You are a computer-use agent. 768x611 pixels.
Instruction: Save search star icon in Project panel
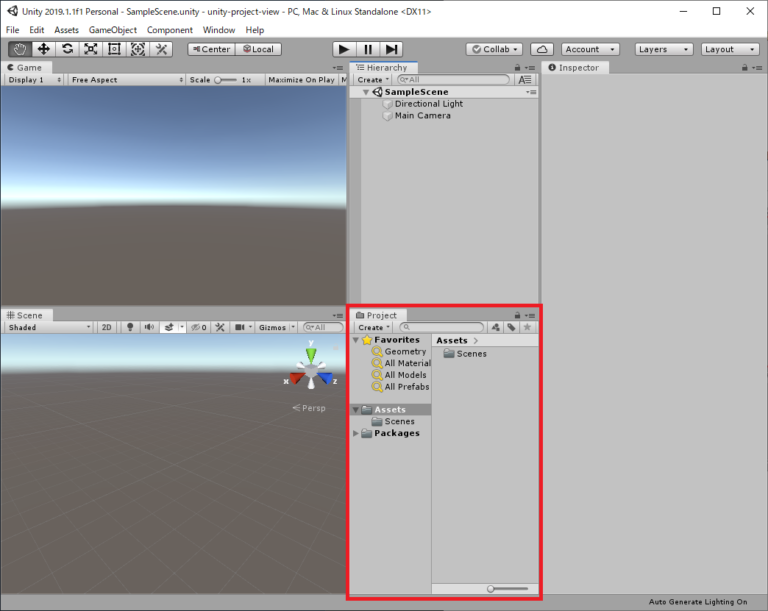point(527,327)
